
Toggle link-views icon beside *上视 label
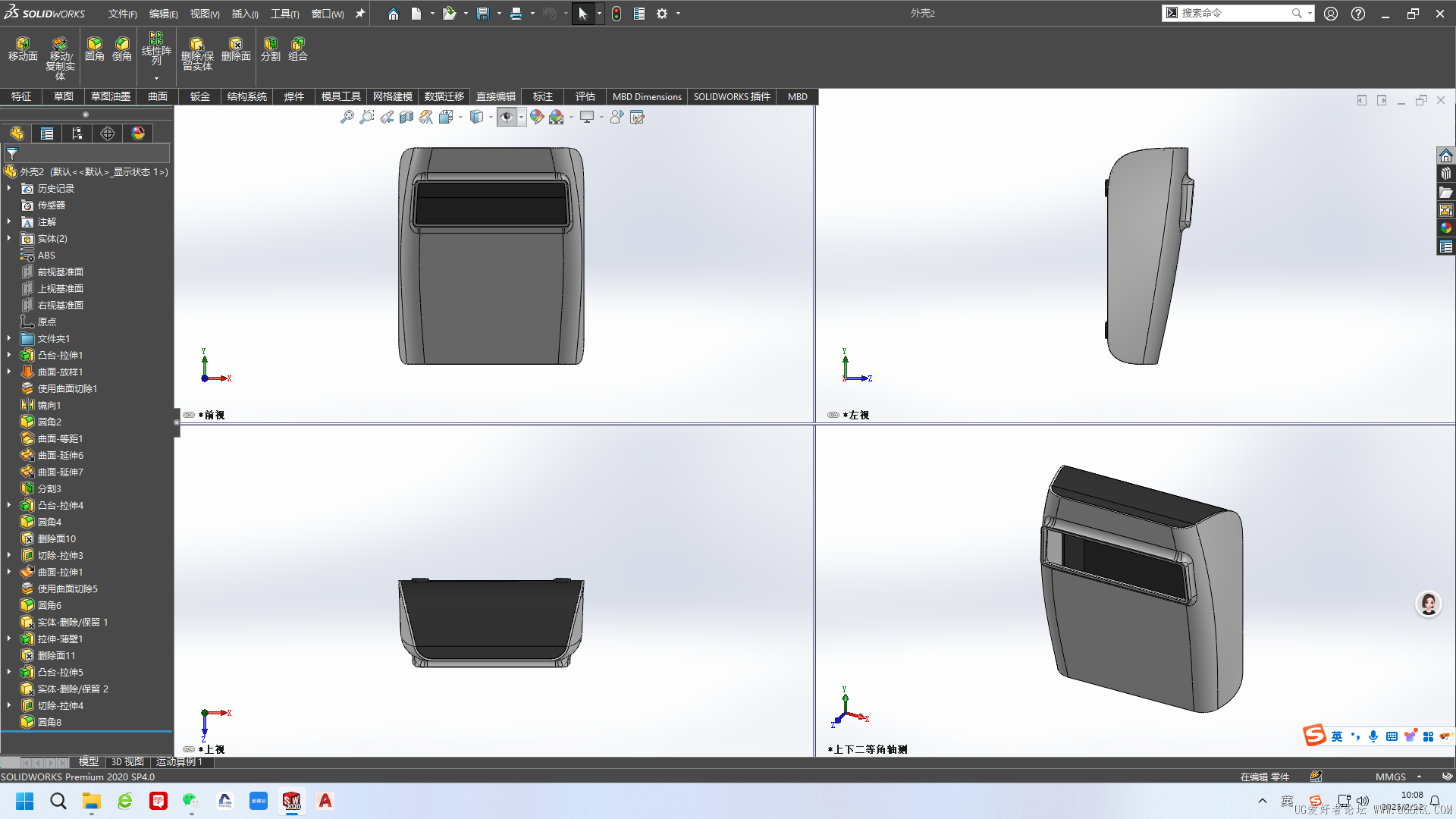tap(189, 749)
